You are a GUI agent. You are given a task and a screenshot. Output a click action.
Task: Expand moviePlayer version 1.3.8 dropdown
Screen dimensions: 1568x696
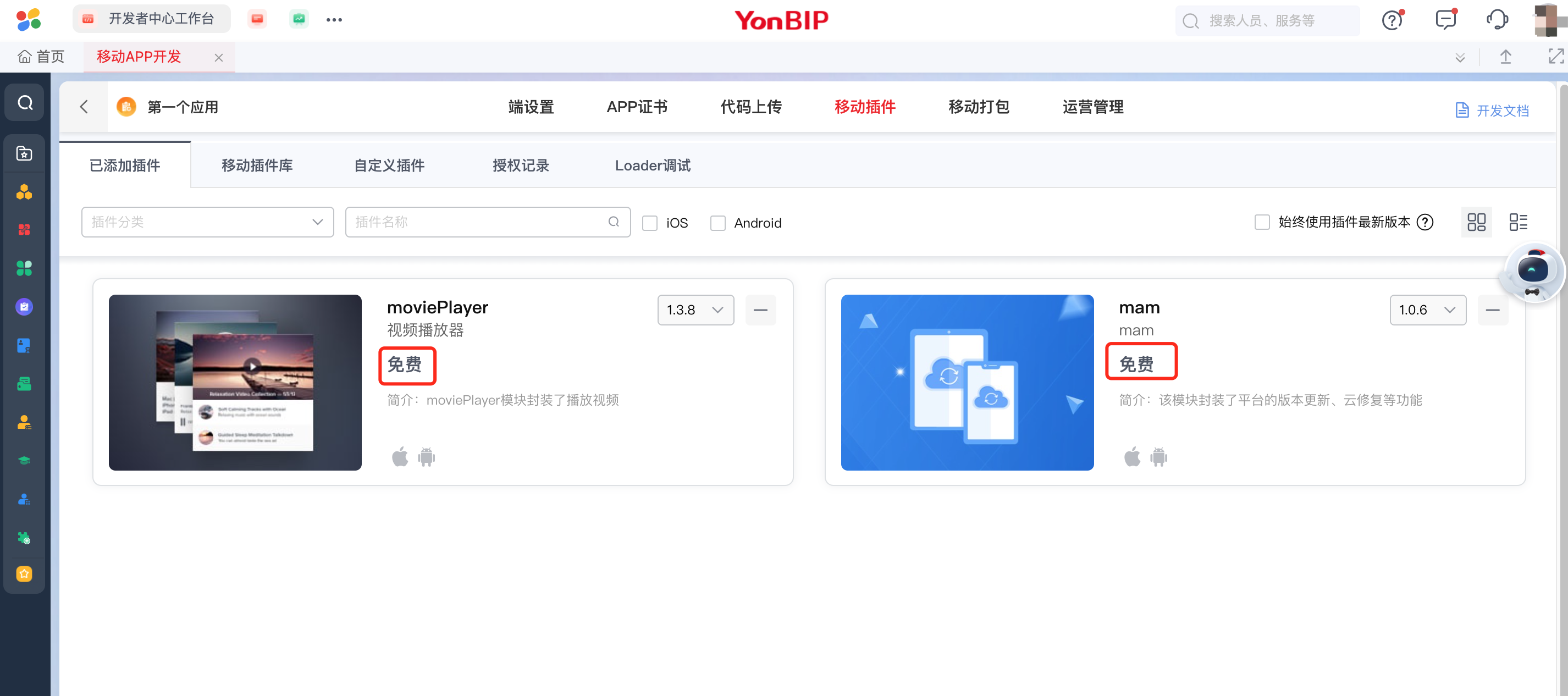[695, 310]
